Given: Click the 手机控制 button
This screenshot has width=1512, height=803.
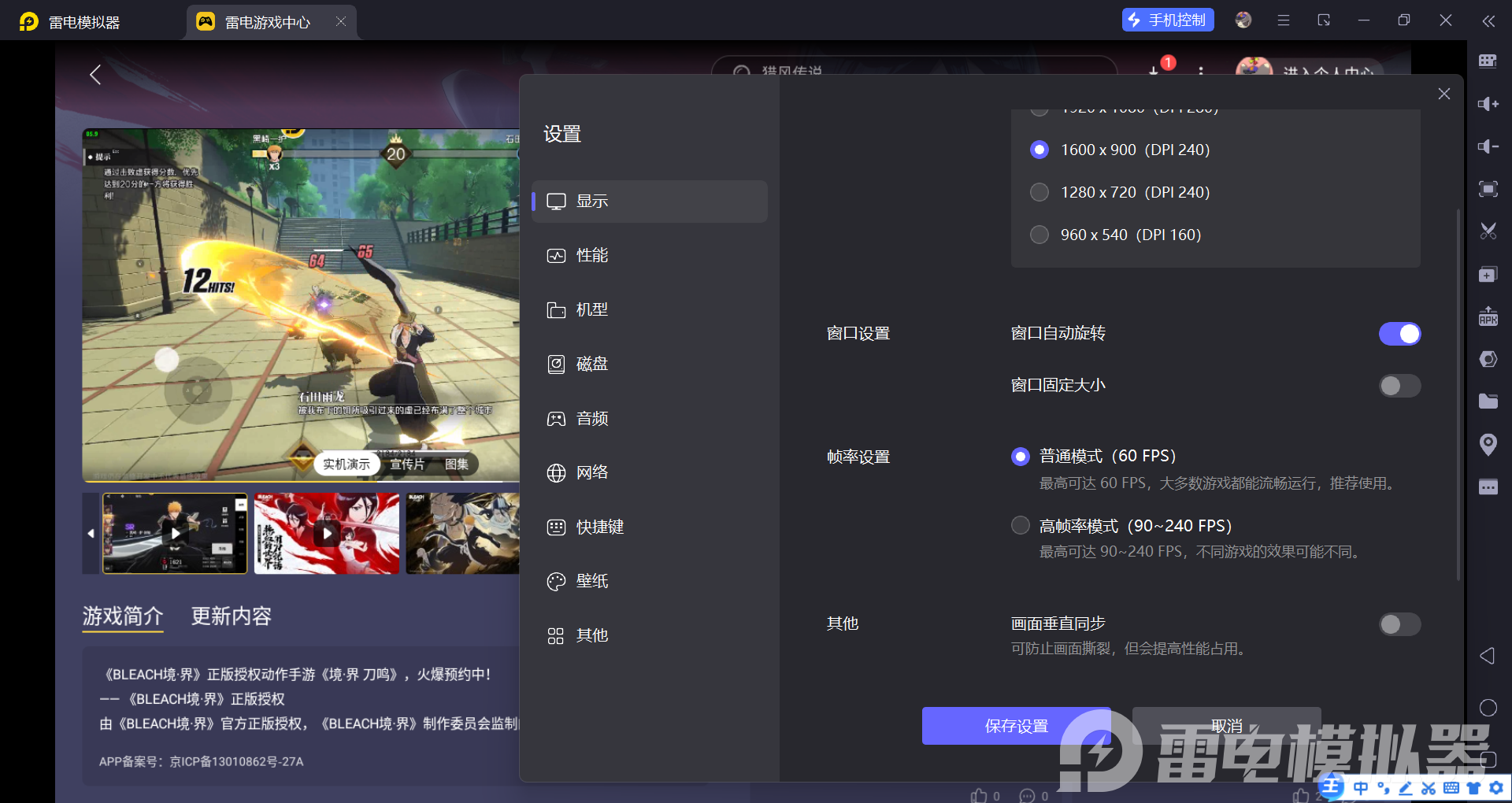Looking at the screenshot, I should click(1167, 20).
